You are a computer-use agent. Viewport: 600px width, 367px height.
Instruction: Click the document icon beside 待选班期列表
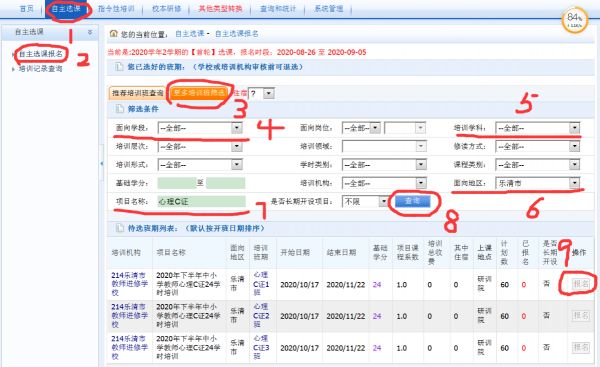[x=119, y=228]
